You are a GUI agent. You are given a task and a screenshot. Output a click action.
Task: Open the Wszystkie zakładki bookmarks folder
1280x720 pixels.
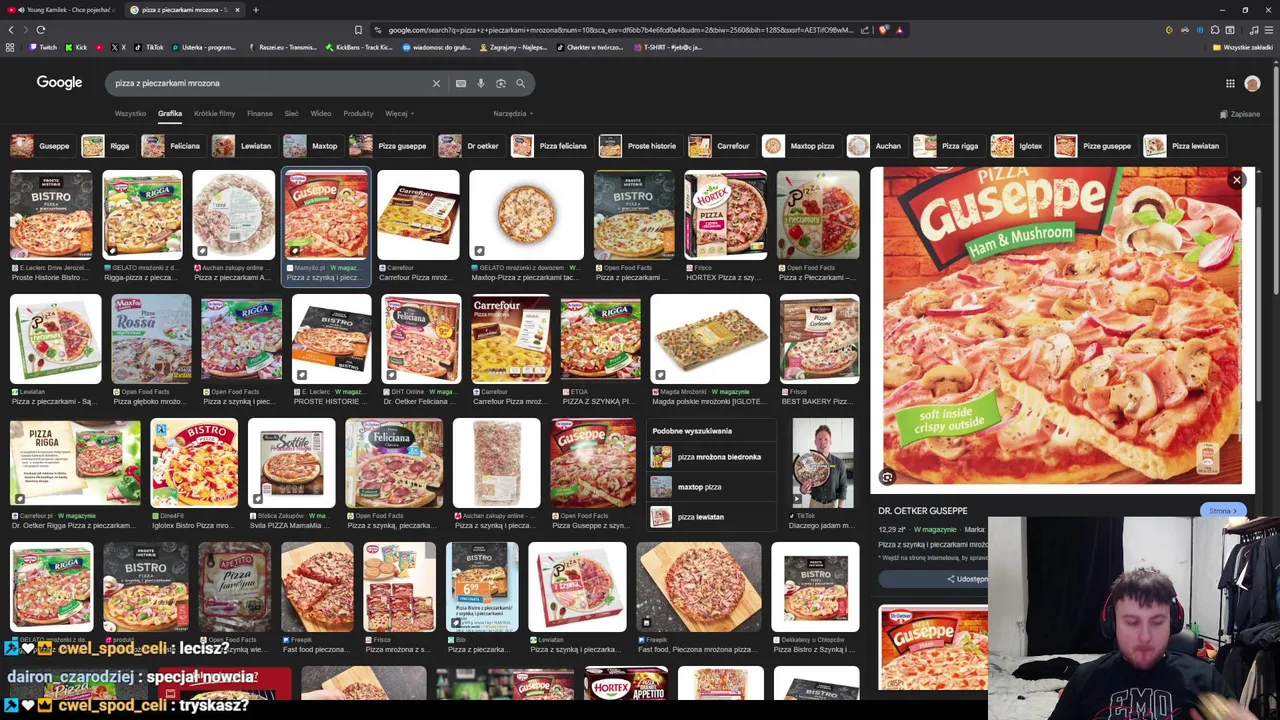[x=1242, y=47]
